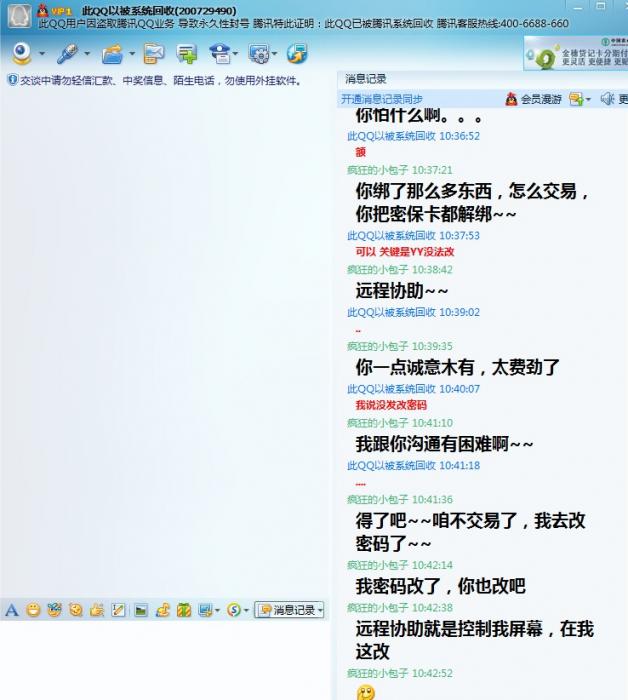This screenshot has width=628, height=700.
Task: Click the yellow duck music icon
Action: click(162, 609)
